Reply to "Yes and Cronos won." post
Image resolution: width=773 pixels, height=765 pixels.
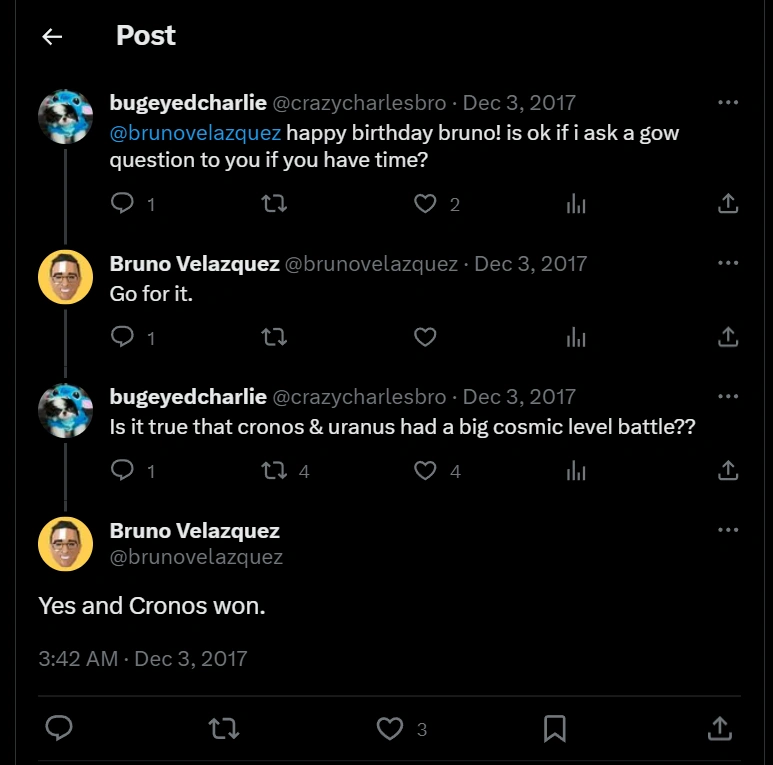(59, 729)
